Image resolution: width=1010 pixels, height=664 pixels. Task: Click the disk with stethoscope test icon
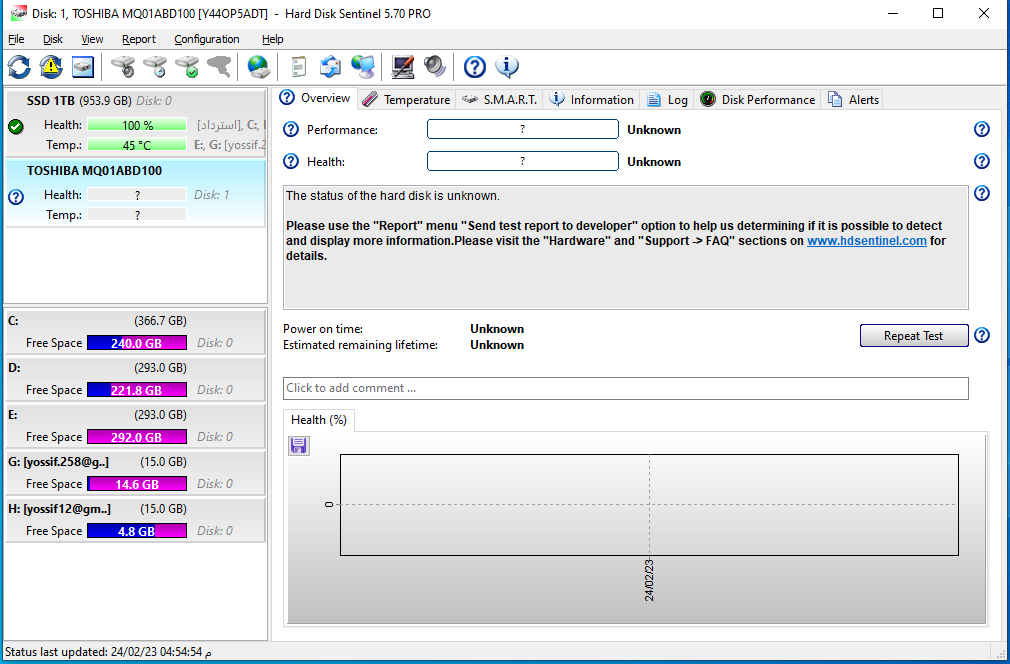(123, 66)
